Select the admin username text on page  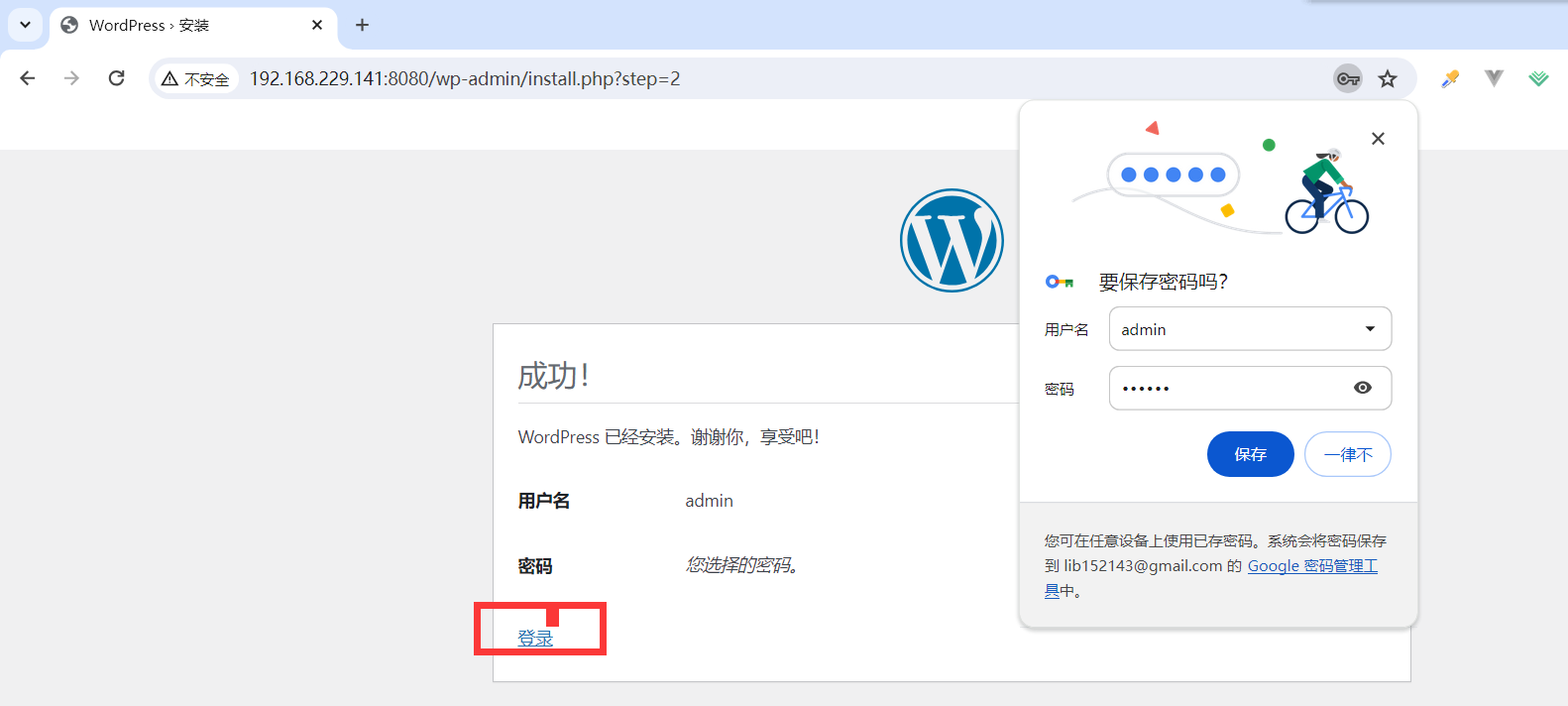pyautogui.click(x=710, y=501)
